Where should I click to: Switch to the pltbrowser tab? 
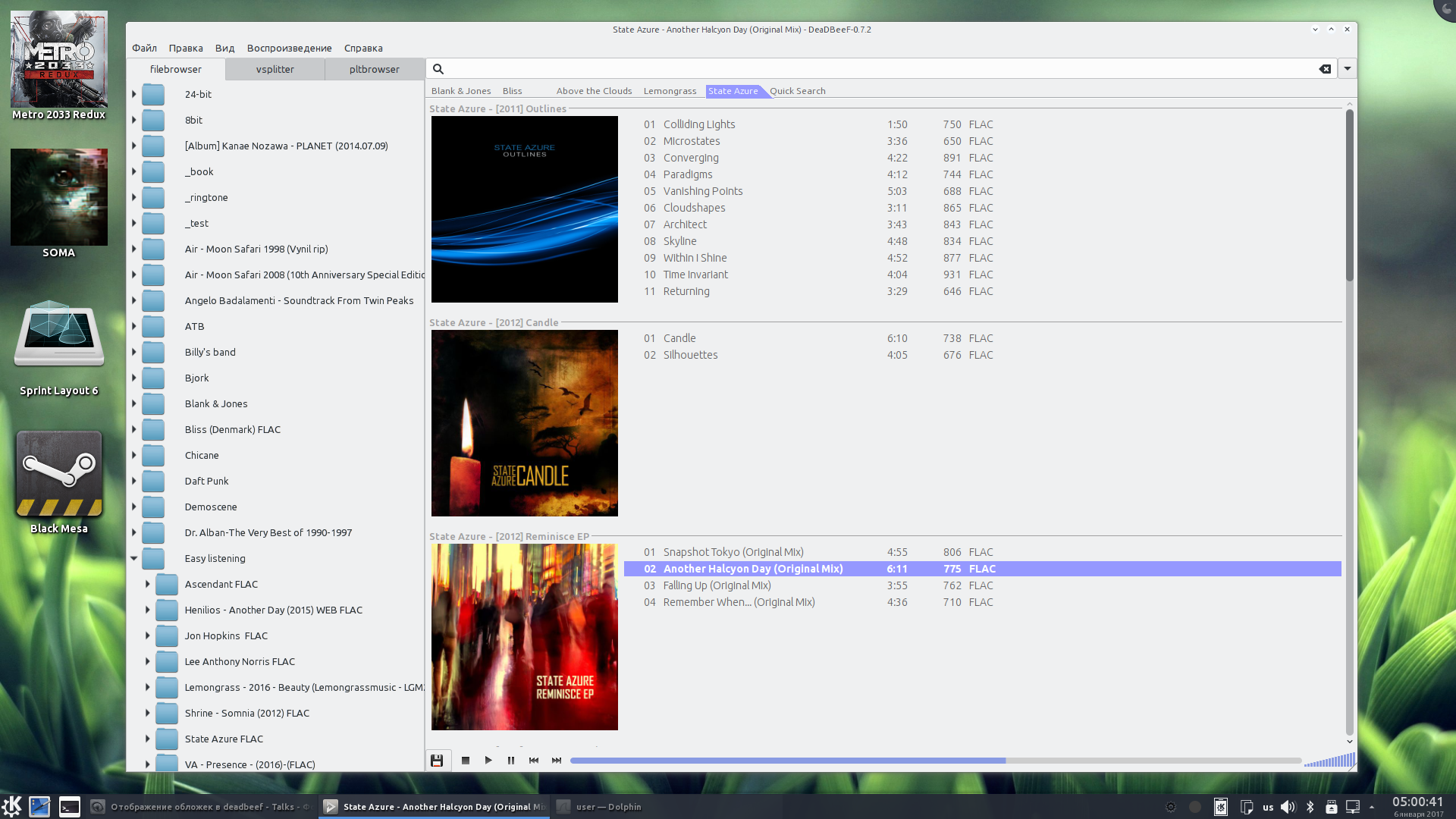pos(375,69)
